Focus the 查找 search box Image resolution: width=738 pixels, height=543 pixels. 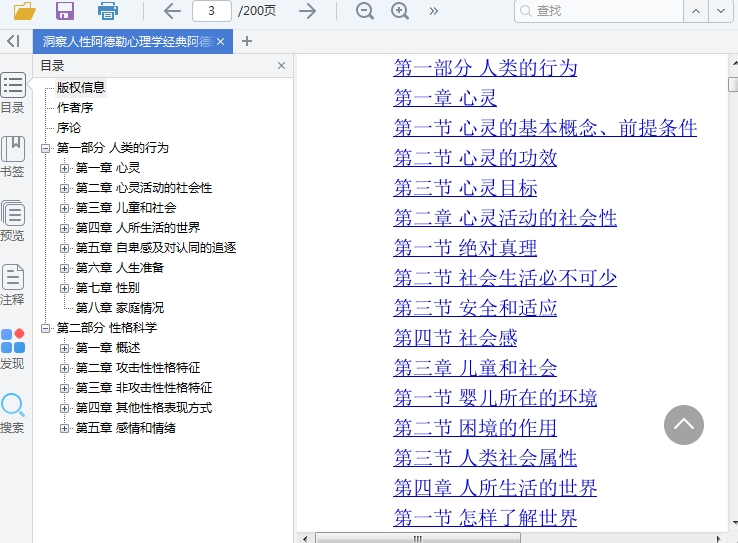coord(599,11)
